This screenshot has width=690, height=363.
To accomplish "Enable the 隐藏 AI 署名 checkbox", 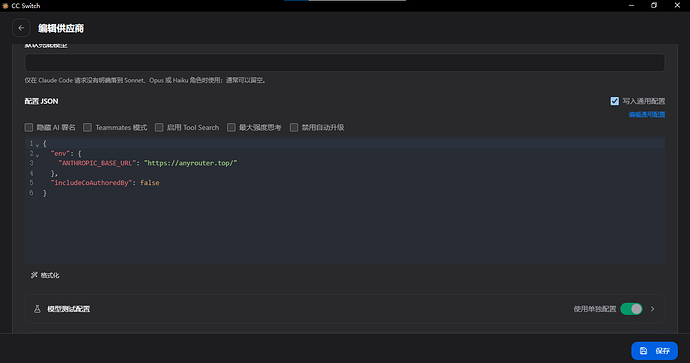I will 29,127.
